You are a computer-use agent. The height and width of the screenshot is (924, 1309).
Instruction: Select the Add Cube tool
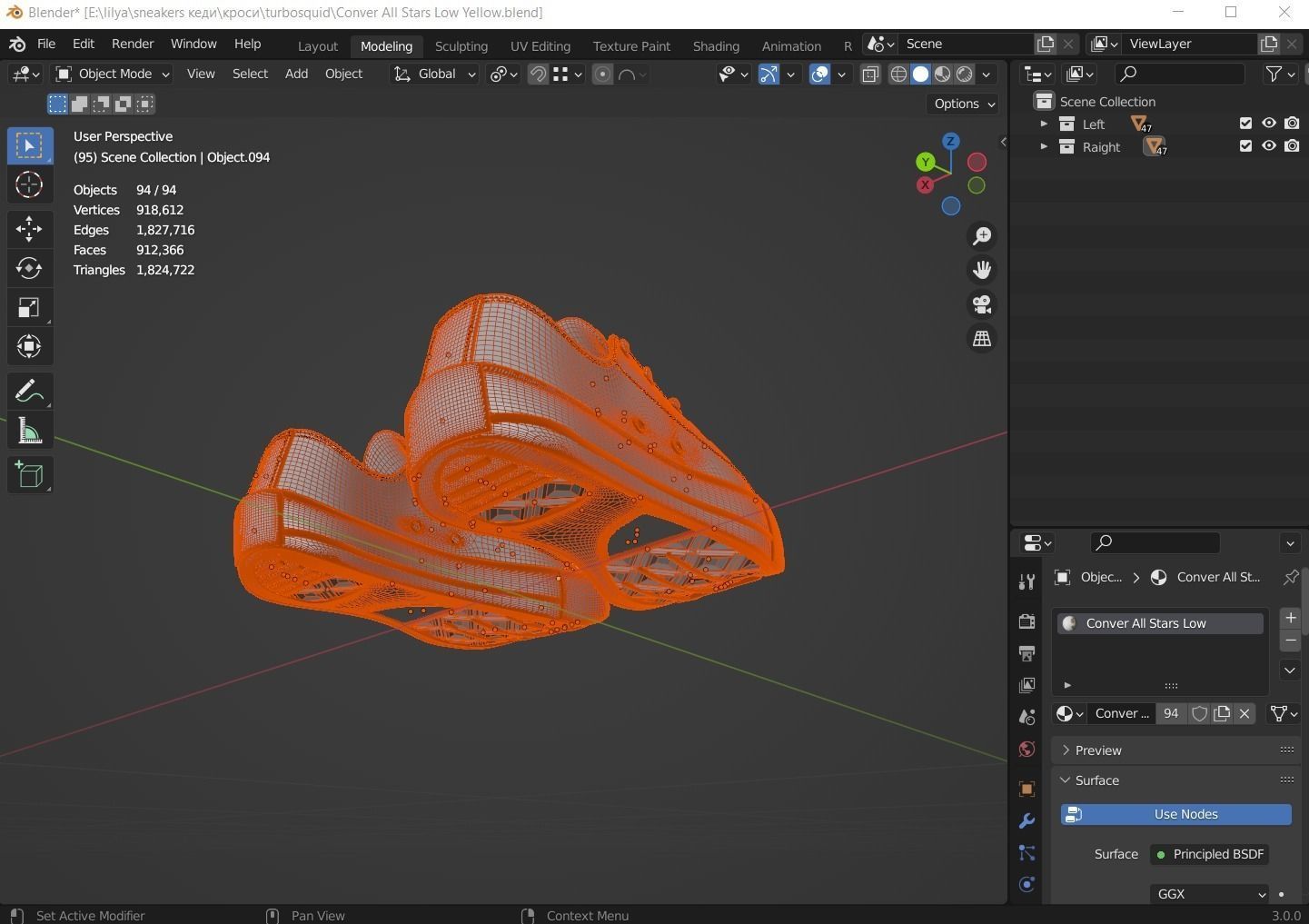[x=29, y=475]
